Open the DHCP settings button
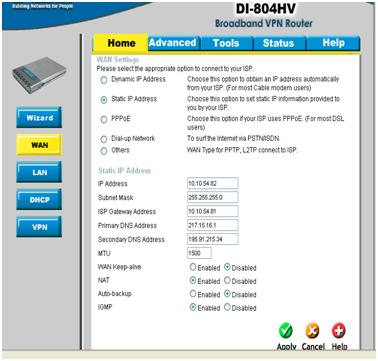The height and width of the screenshot is (361, 378). tap(39, 199)
